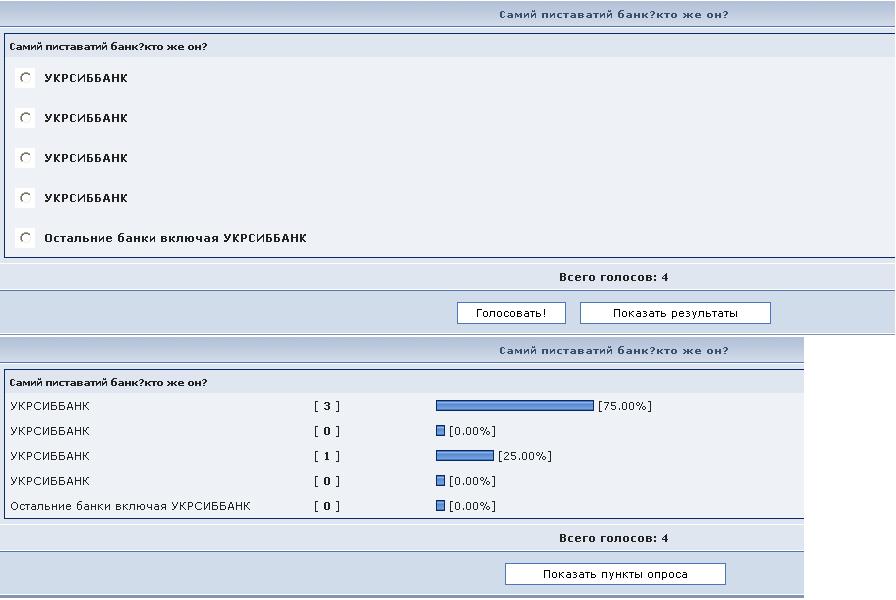Select the second УКРСИББАНК radio option
Viewport: 896px width, 600px height.
(x=25, y=118)
